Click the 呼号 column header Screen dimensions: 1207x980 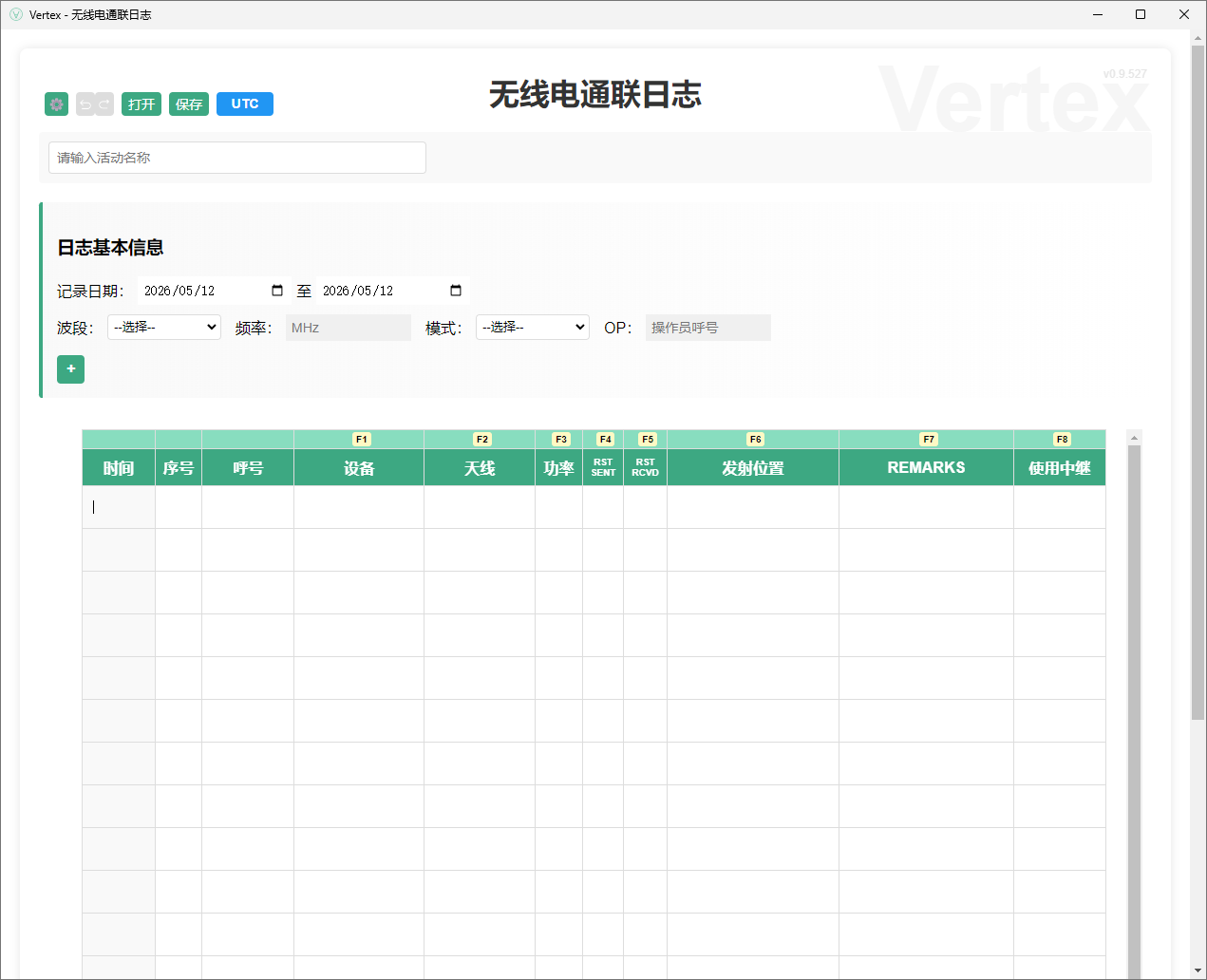click(x=248, y=468)
